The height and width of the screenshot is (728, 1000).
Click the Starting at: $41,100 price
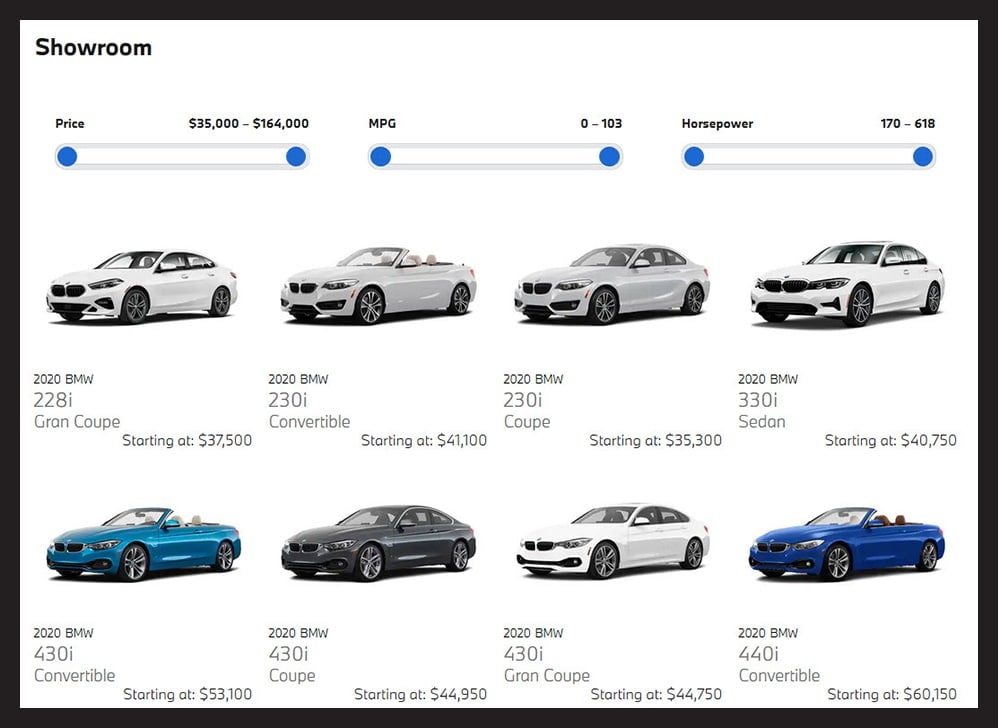pyautogui.click(x=424, y=440)
